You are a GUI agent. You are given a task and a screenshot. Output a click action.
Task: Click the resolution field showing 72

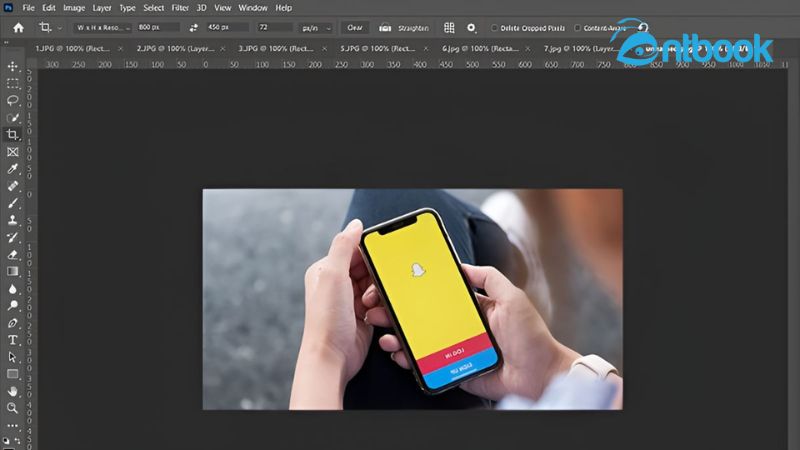coord(274,28)
